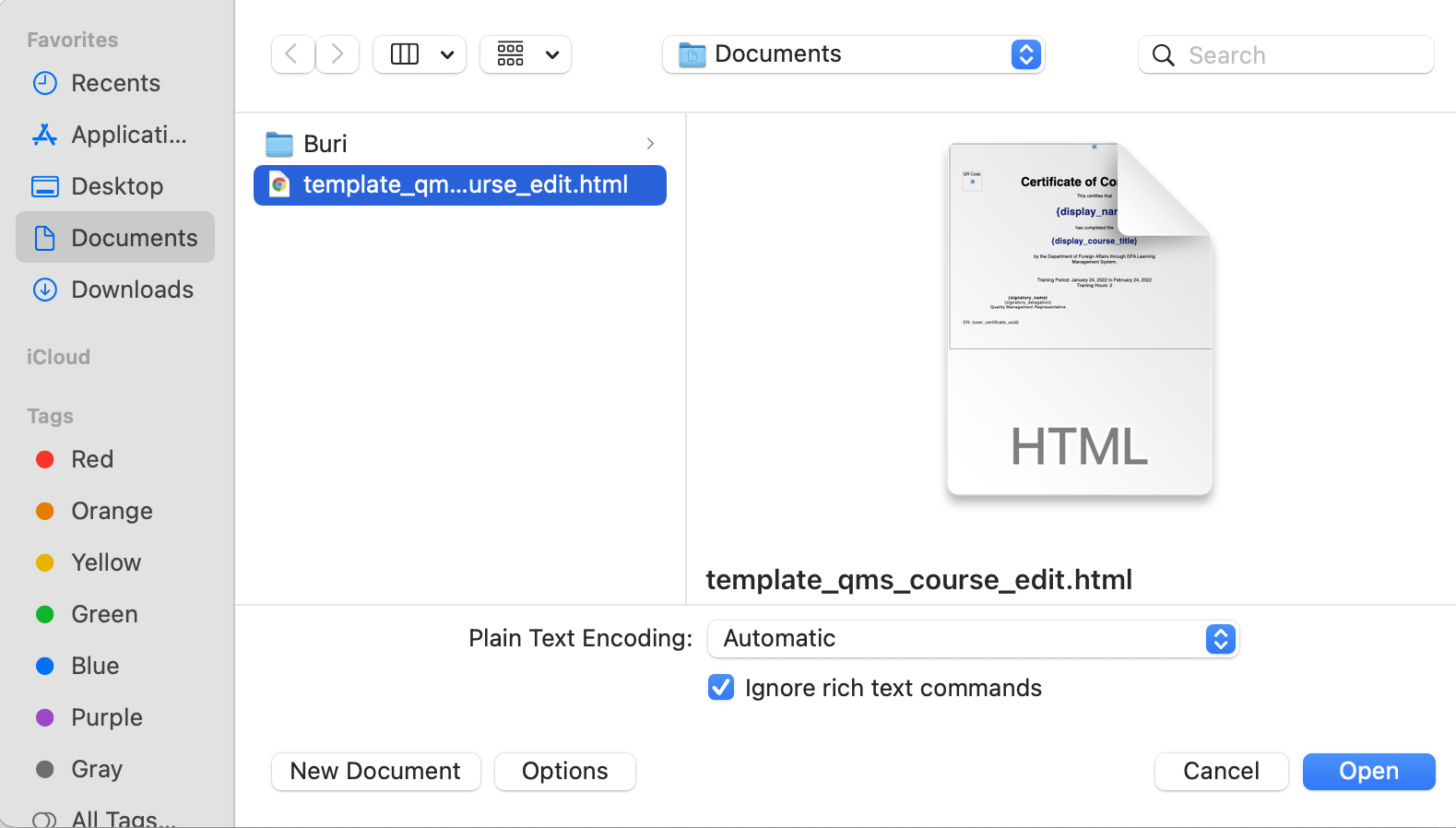Click the Cancel button
Image resolution: width=1456 pixels, height=828 pixels.
pos(1221,772)
